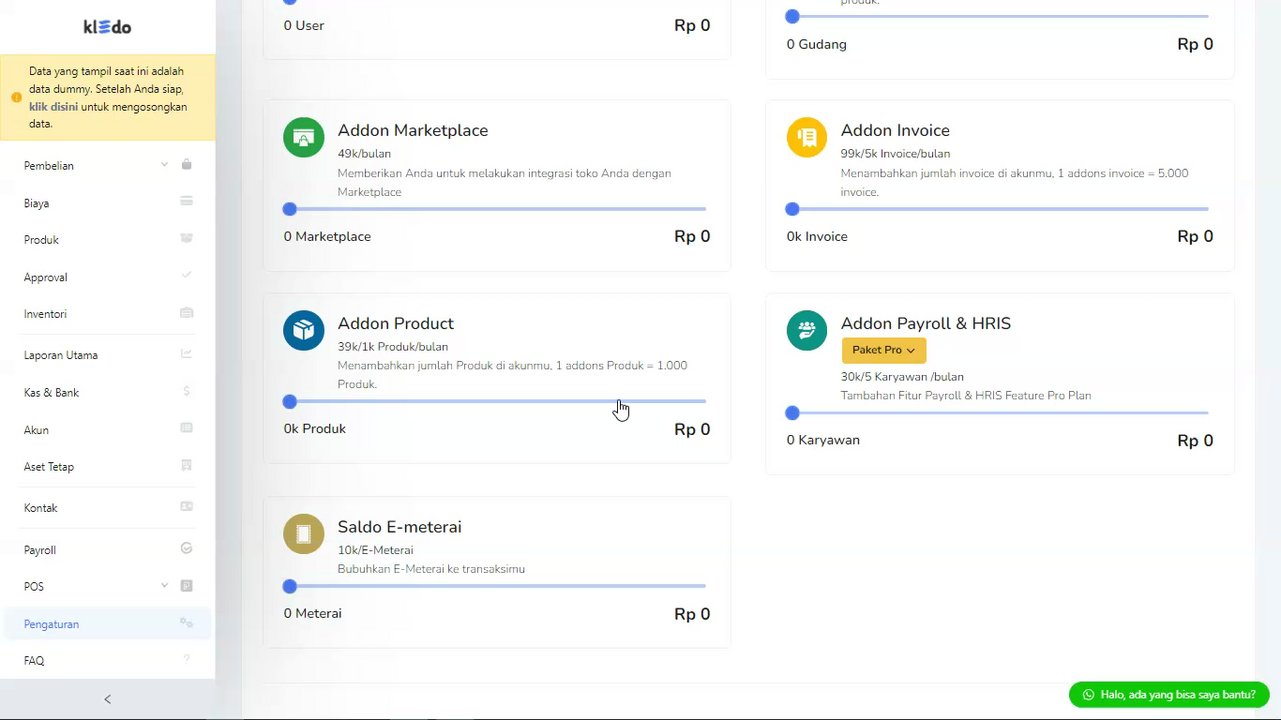This screenshot has width=1281, height=720.
Task: Click the yellow Addon Invoice icon
Action: click(x=806, y=137)
